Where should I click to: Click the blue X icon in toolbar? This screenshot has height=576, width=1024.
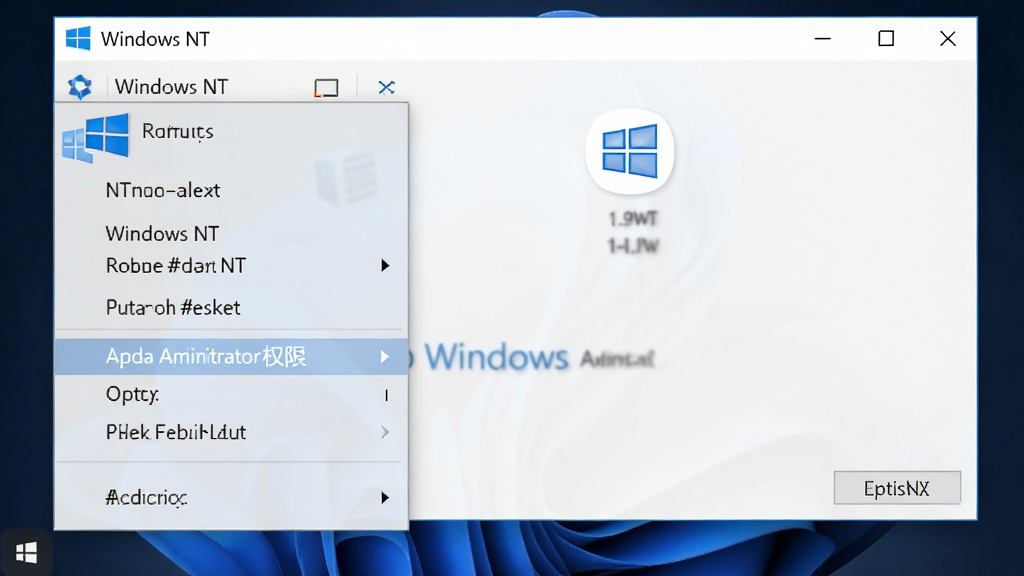[x=386, y=87]
